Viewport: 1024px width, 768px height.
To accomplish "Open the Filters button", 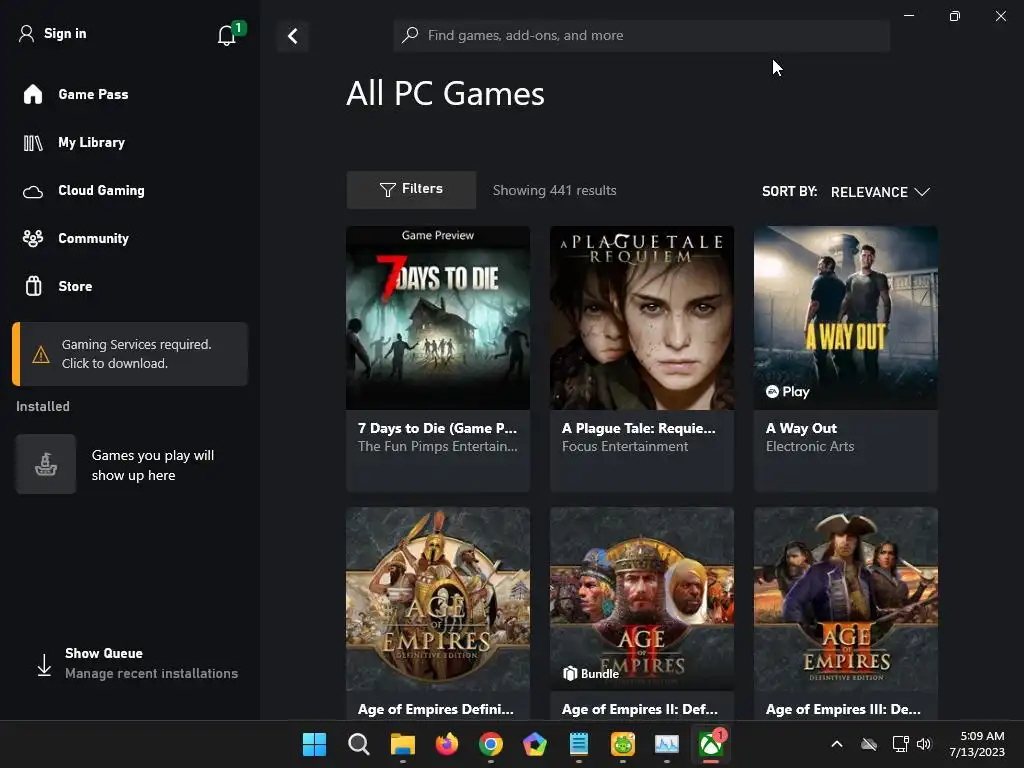I will pos(411,189).
